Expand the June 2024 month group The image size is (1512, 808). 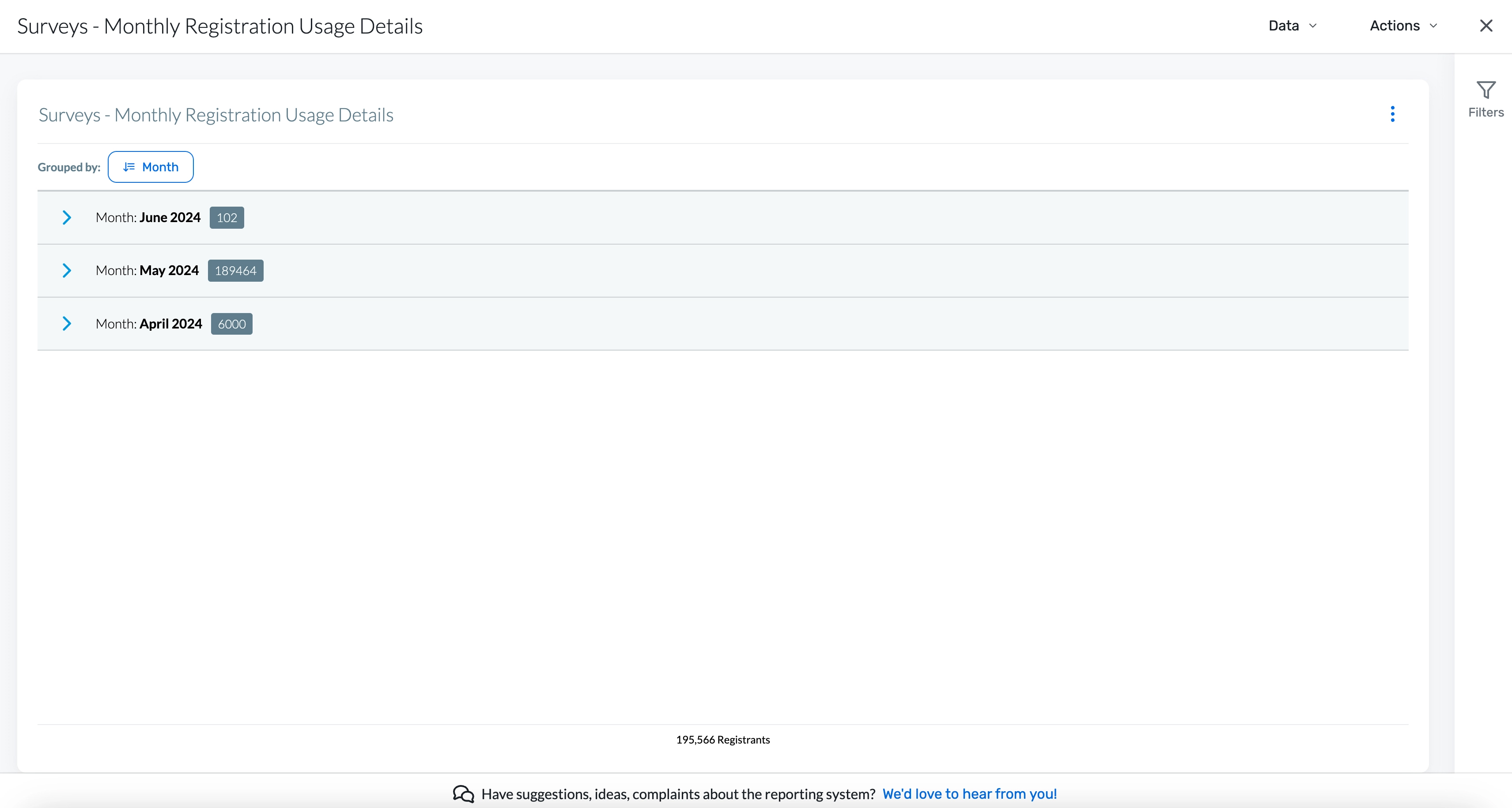tap(66, 218)
